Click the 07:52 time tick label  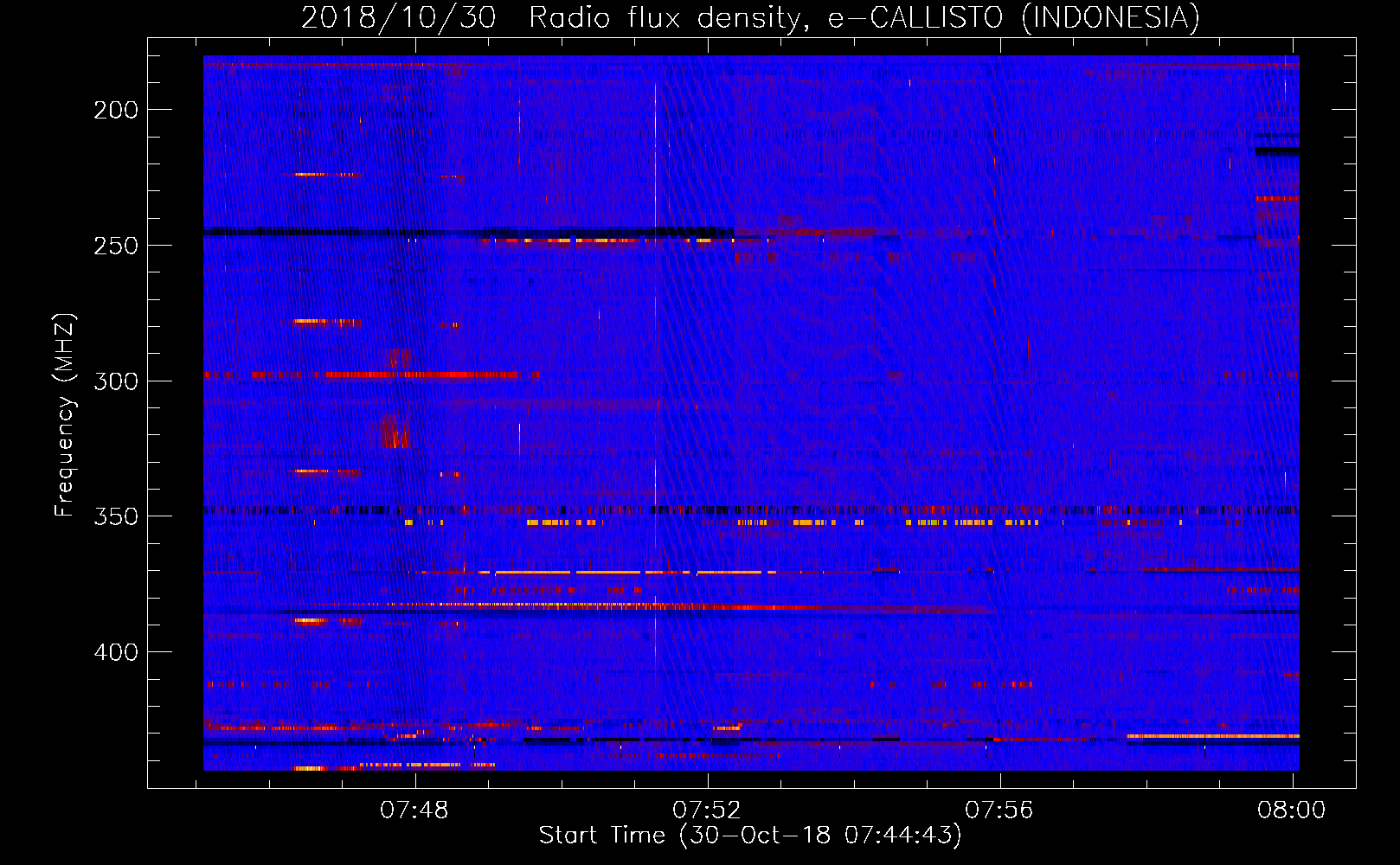(707, 810)
